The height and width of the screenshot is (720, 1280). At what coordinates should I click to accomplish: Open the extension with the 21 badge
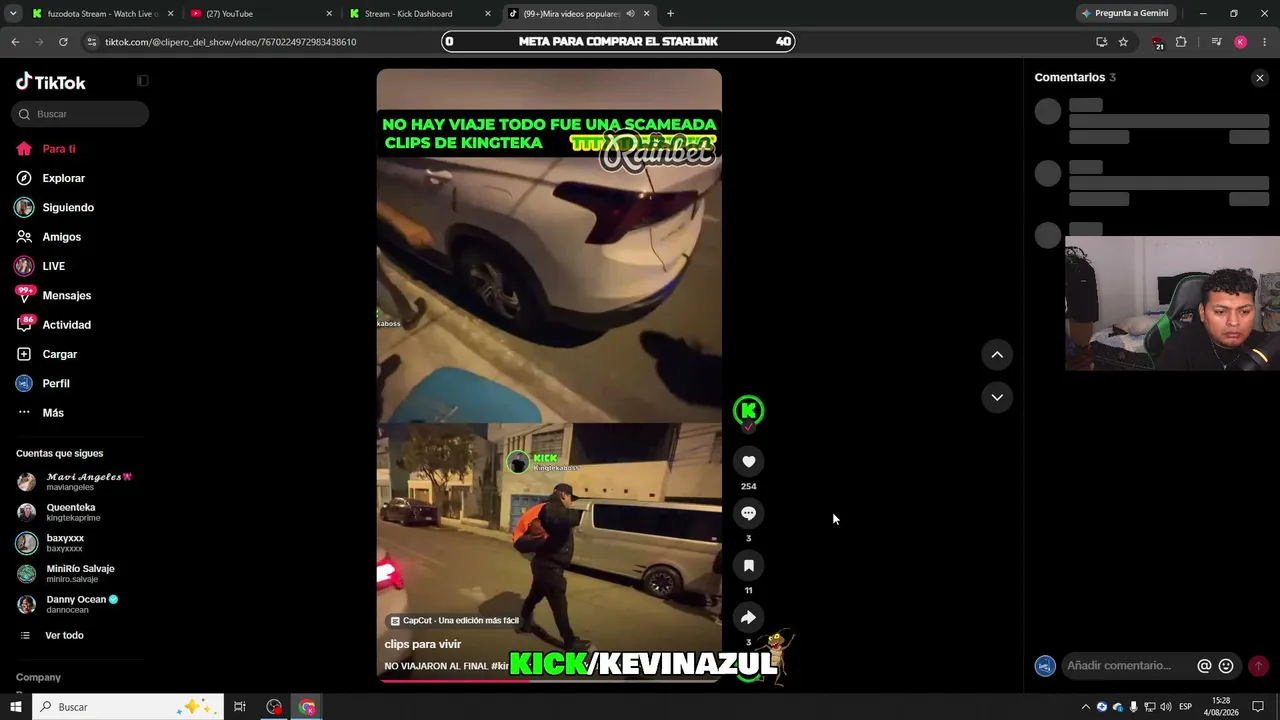[1158, 42]
